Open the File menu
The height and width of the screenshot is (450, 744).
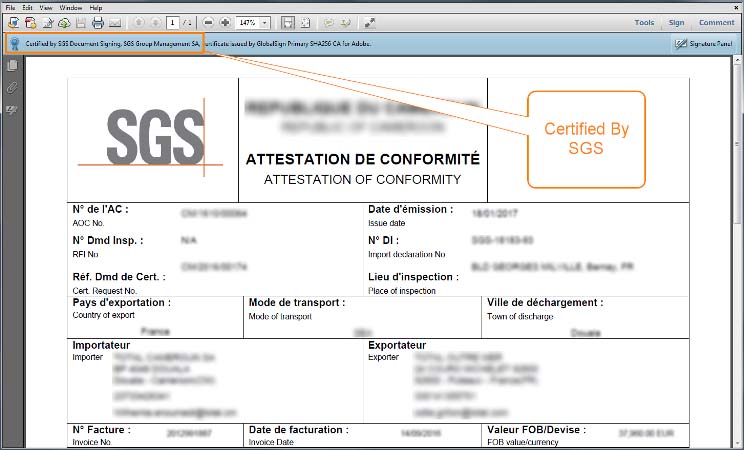click(x=10, y=8)
